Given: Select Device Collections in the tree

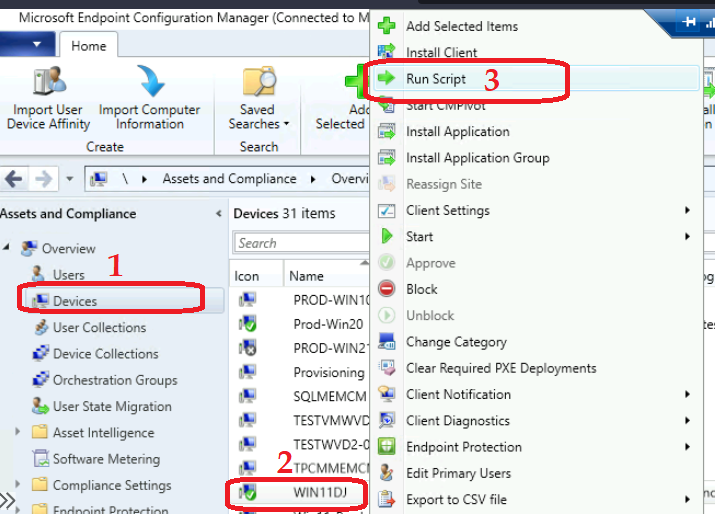Looking at the screenshot, I should point(106,353).
